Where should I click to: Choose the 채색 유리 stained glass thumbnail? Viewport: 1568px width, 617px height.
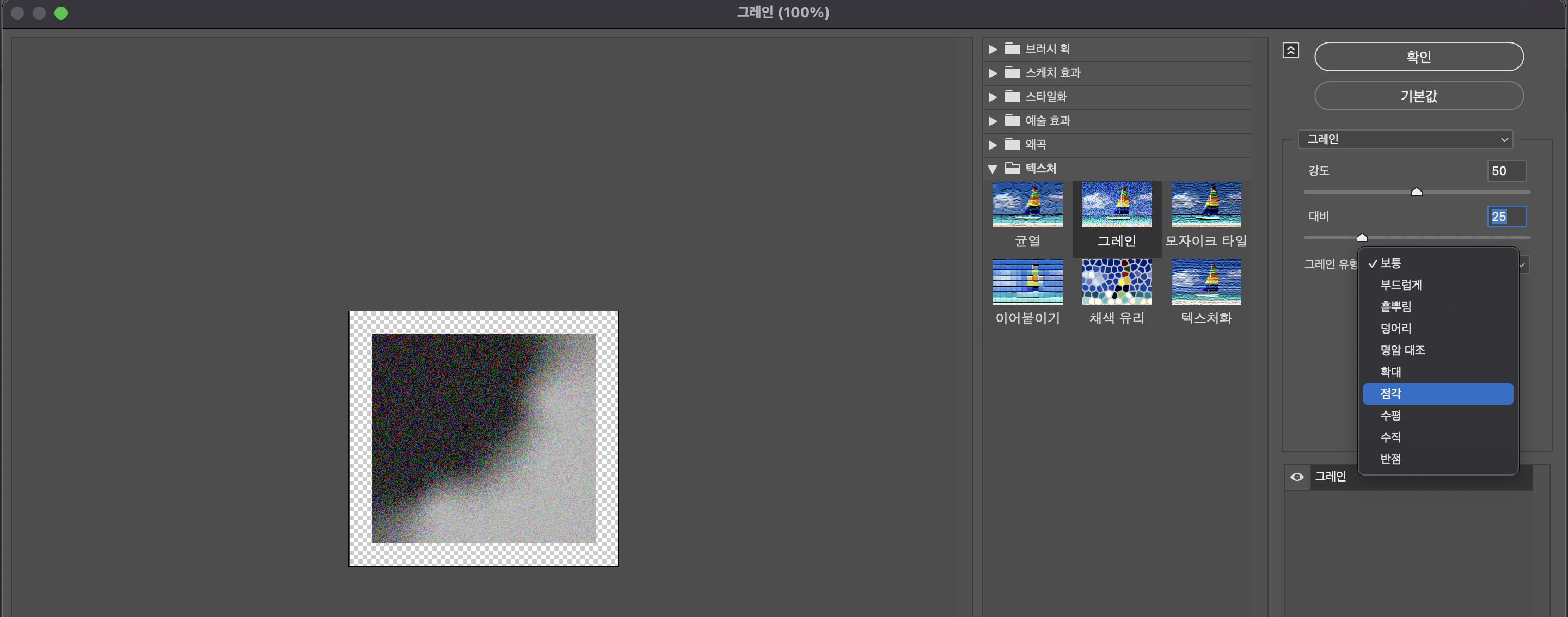point(1116,282)
